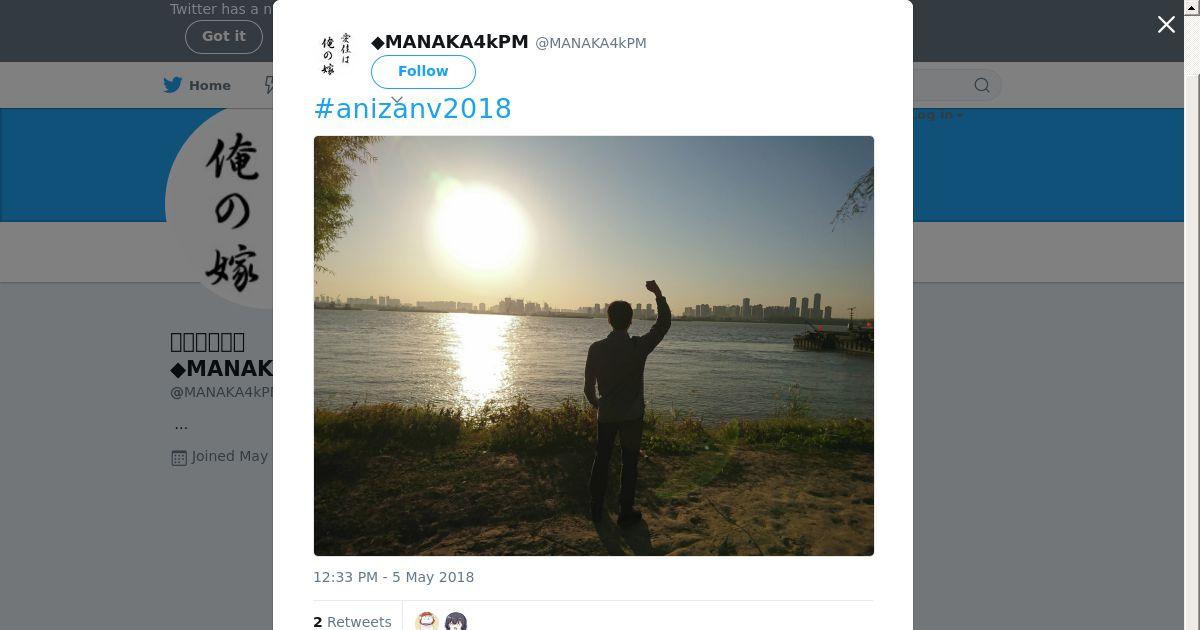Click the 12:33 PM tweet timestamp
1200x630 pixels.
tap(394, 577)
